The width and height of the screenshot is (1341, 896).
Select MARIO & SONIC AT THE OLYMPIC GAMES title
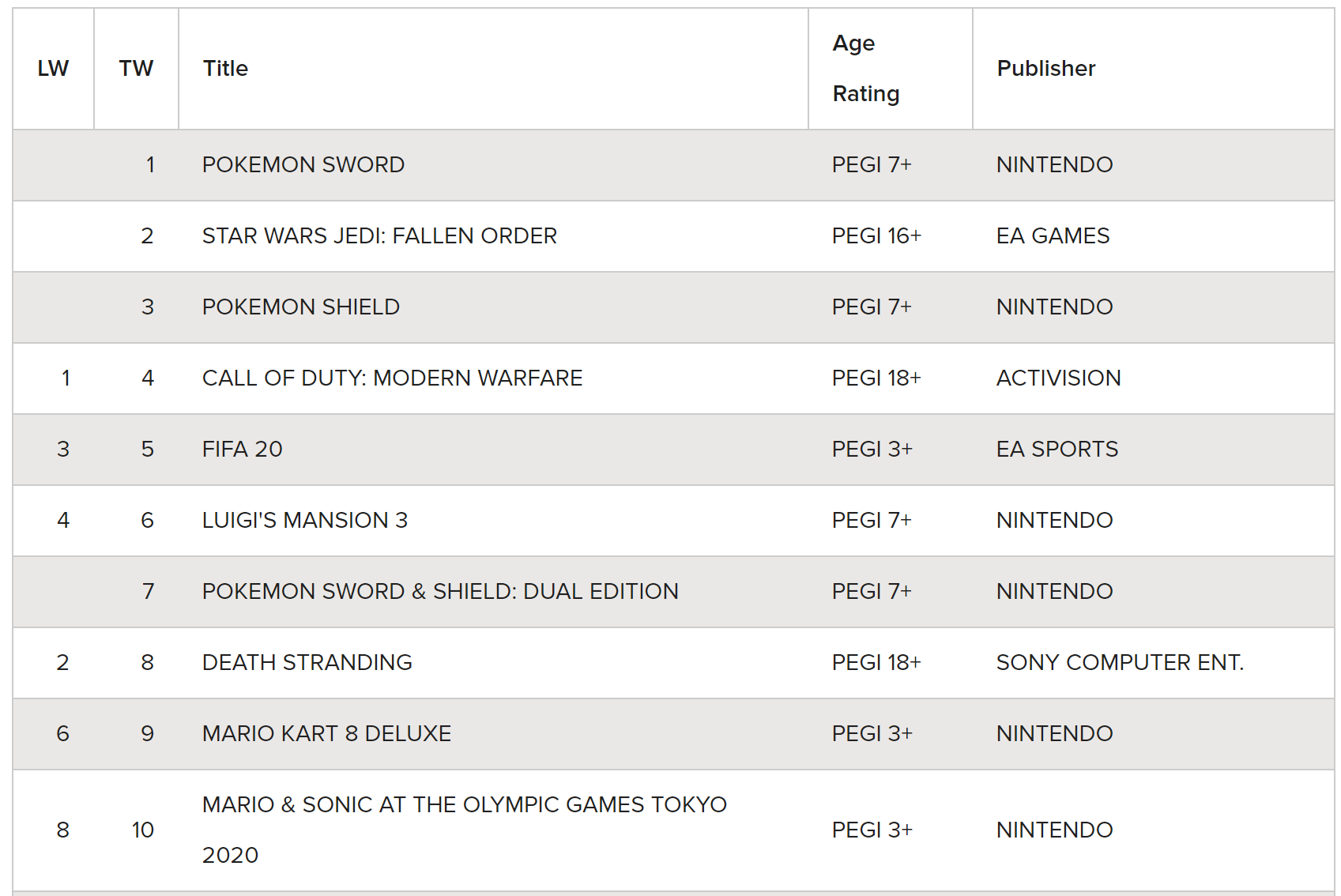tap(465, 830)
